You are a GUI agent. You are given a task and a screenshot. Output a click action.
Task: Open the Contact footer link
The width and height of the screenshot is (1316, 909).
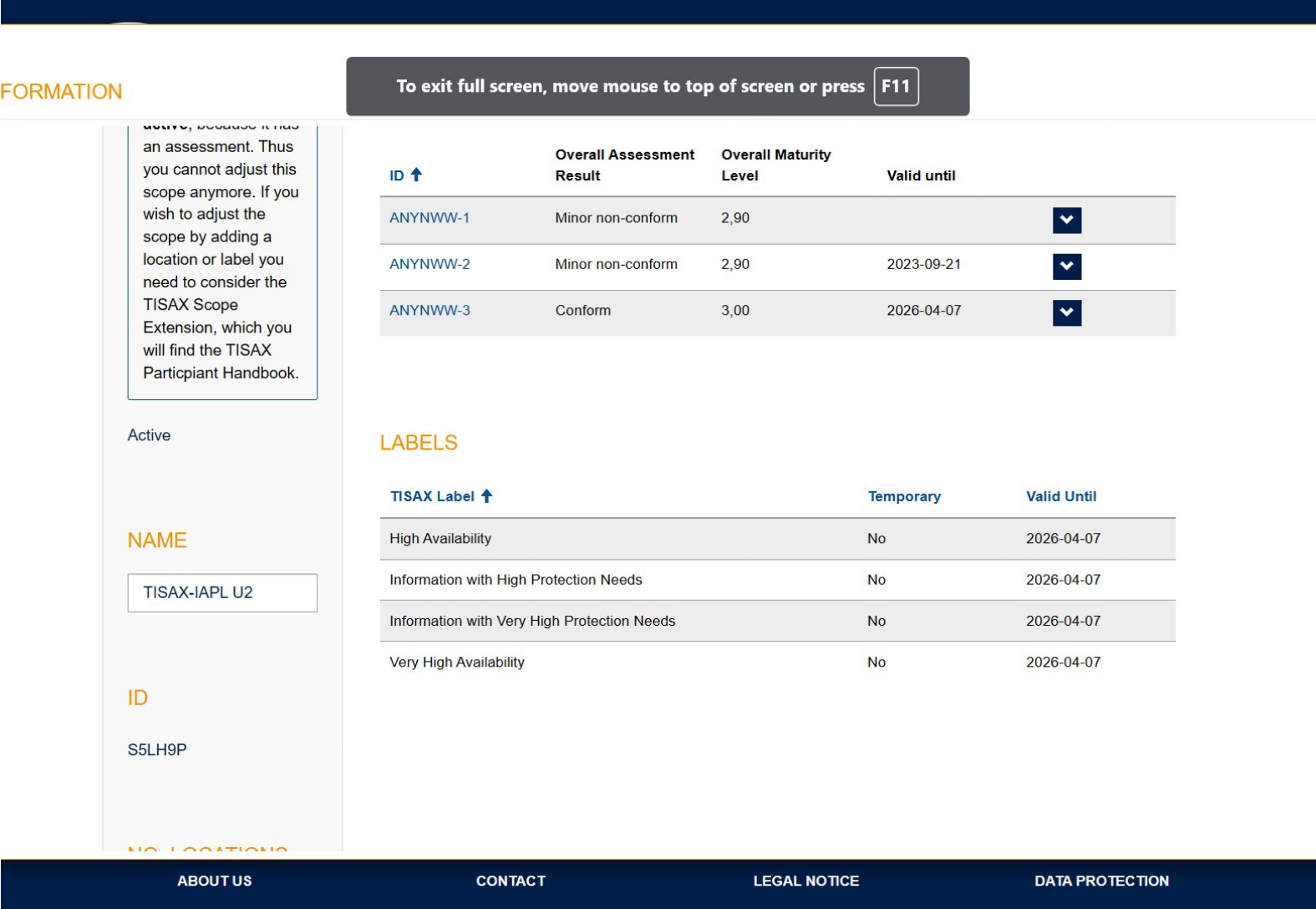511,881
